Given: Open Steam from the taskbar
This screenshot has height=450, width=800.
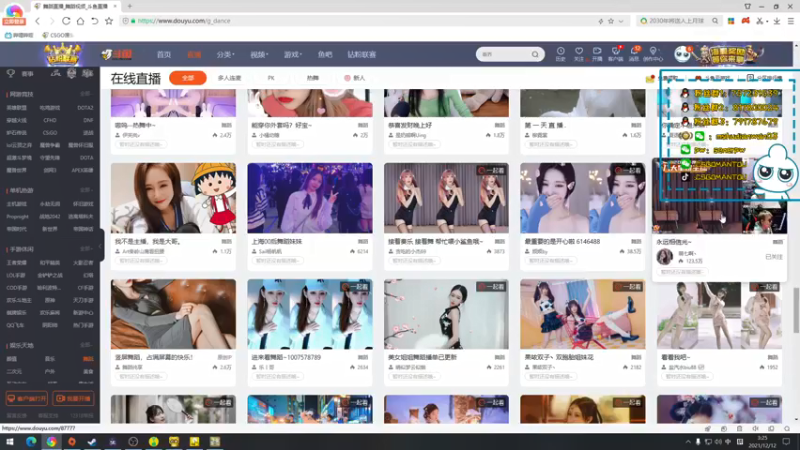Looking at the screenshot, I should point(92,442).
